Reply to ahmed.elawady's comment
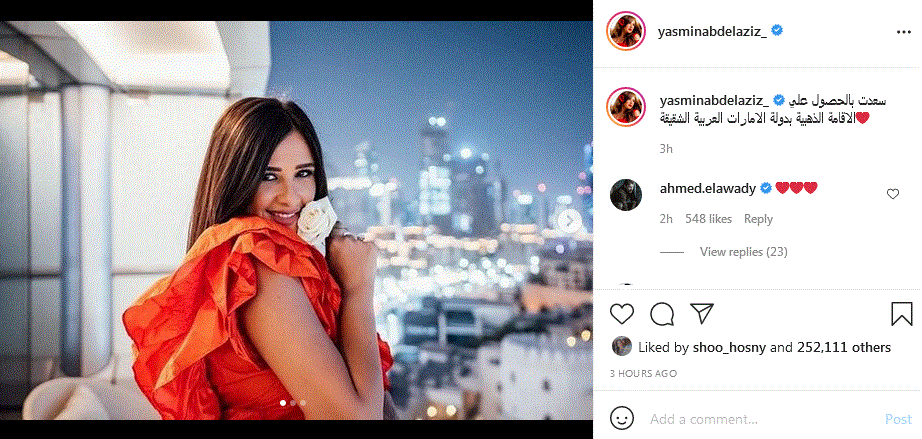 [x=758, y=219]
